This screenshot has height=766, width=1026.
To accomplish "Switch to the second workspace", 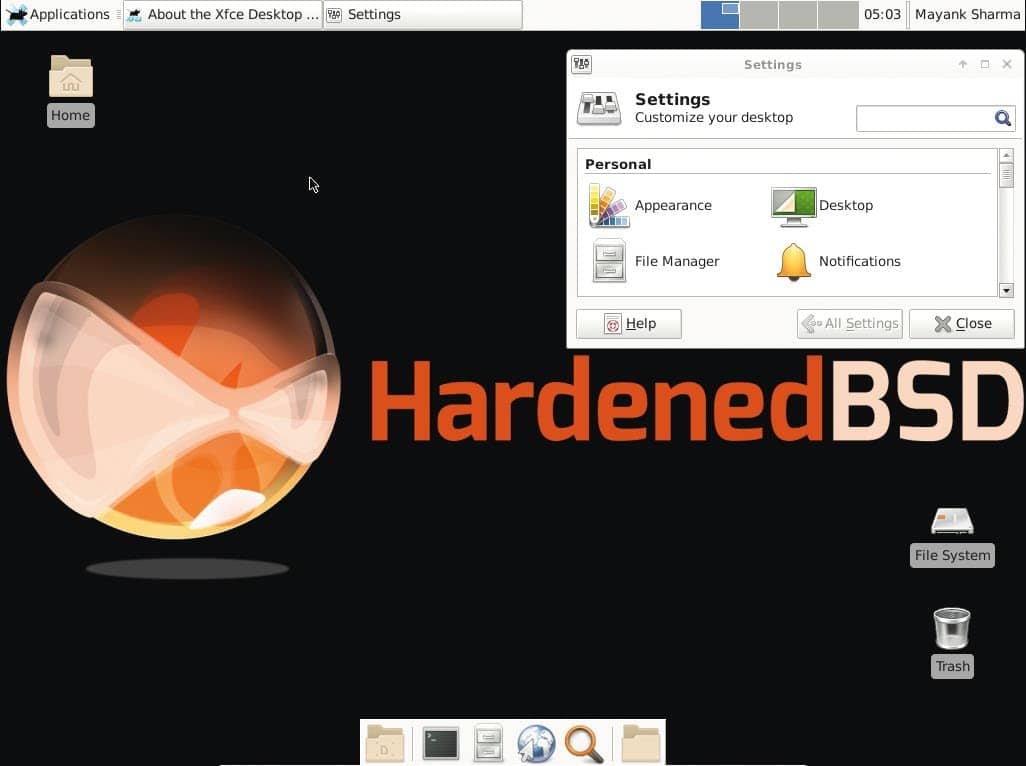I will coord(758,14).
